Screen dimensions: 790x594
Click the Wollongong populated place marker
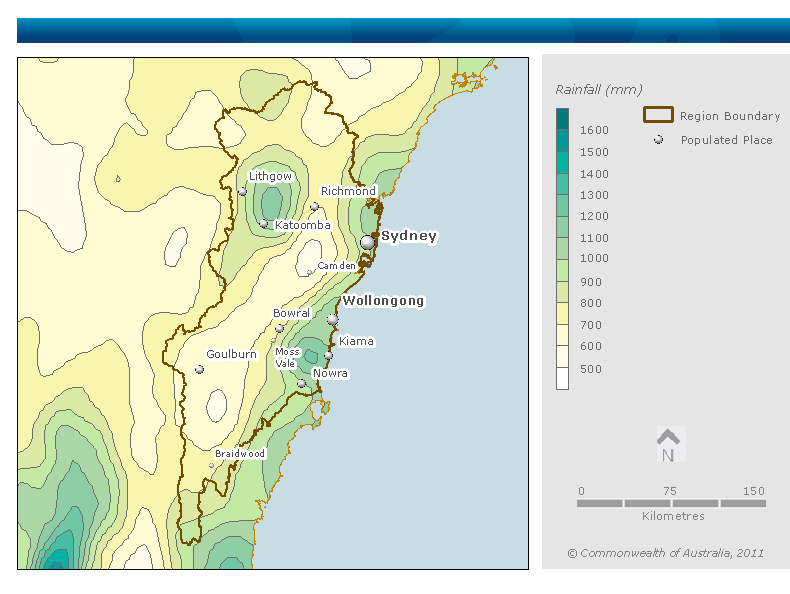(x=332, y=319)
